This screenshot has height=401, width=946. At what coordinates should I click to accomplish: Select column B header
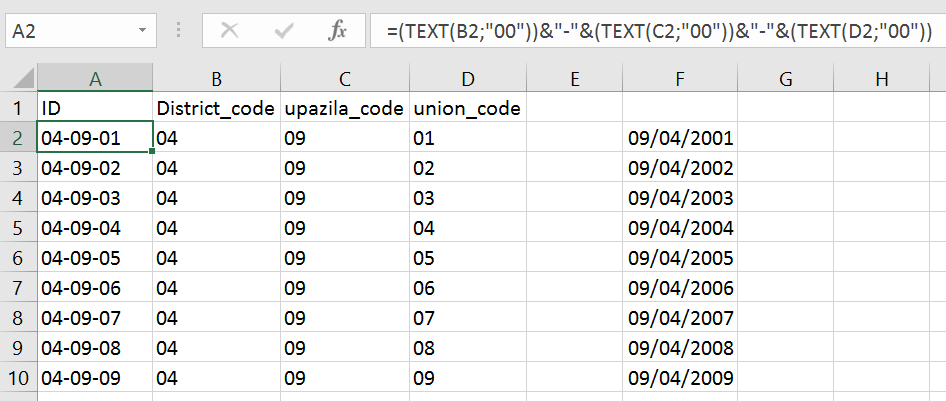coord(216,79)
